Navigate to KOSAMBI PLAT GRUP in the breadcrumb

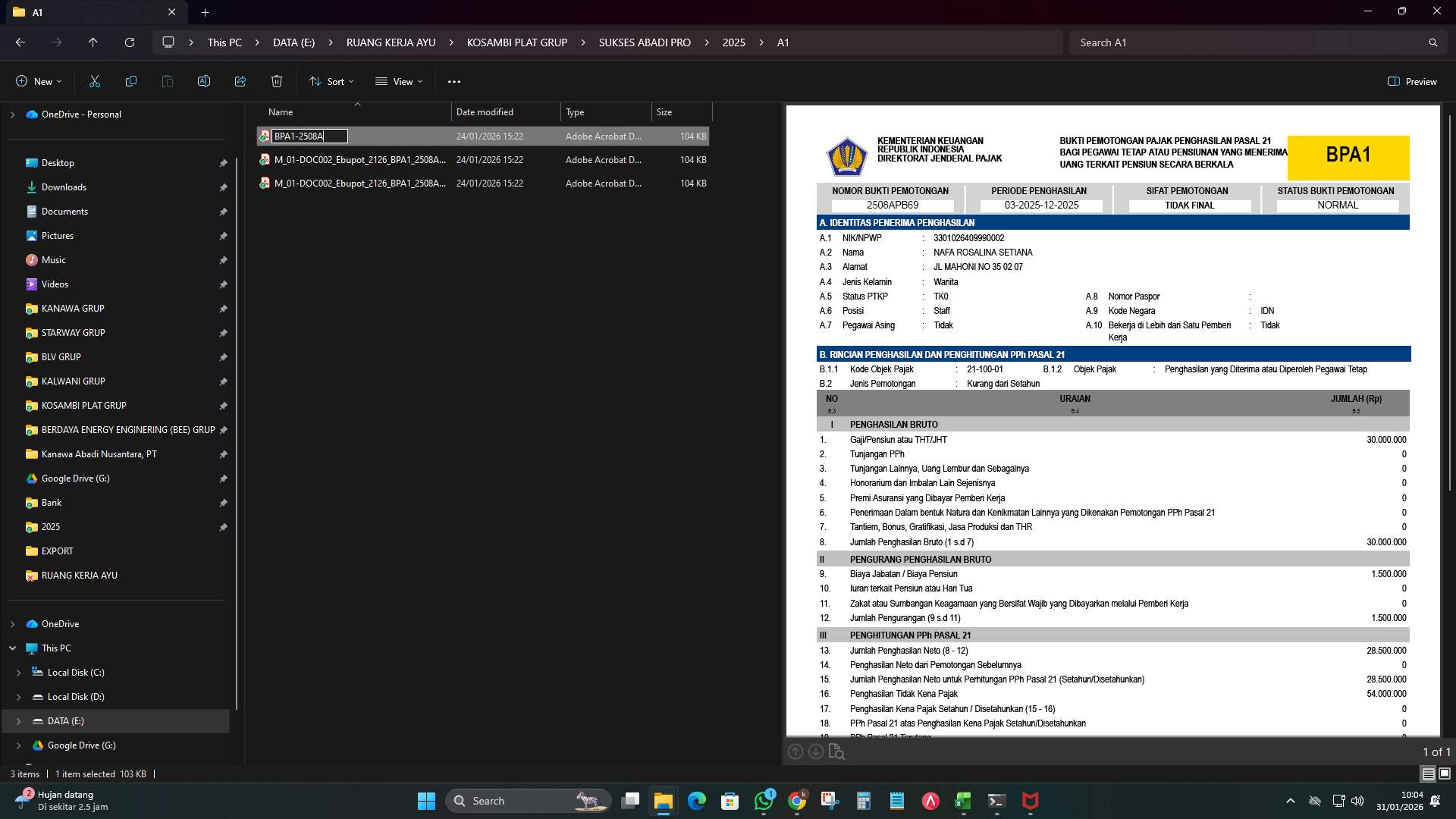517,42
